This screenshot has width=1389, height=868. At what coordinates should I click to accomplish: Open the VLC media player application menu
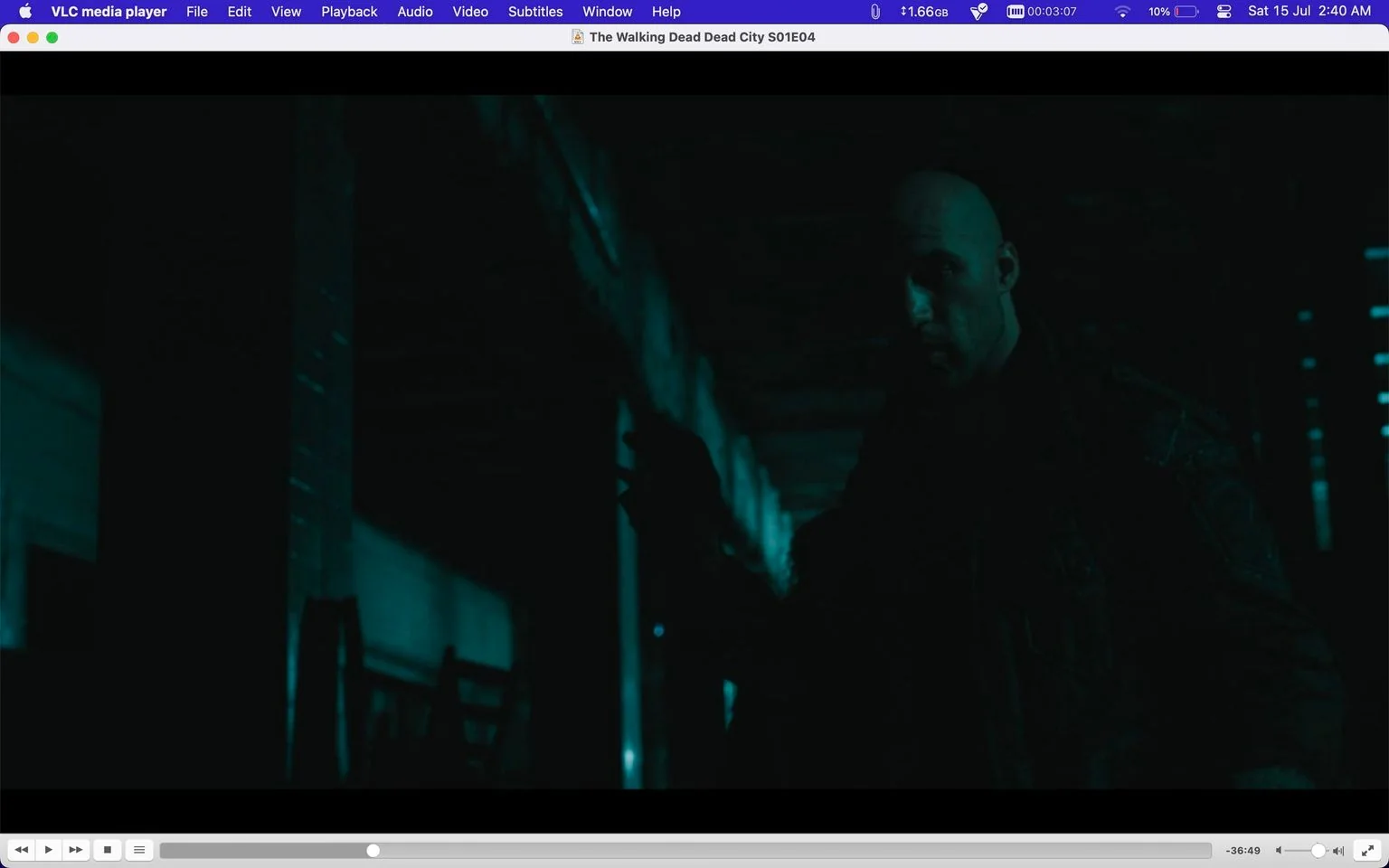click(109, 12)
